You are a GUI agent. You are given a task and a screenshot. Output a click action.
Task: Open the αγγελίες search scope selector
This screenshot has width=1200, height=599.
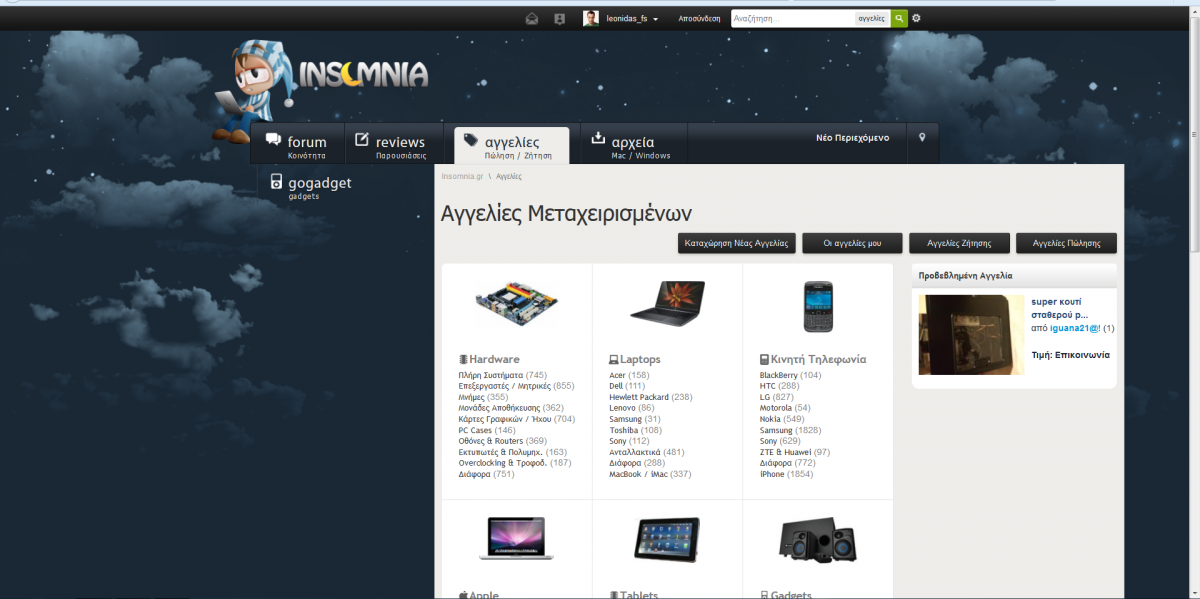tap(872, 18)
